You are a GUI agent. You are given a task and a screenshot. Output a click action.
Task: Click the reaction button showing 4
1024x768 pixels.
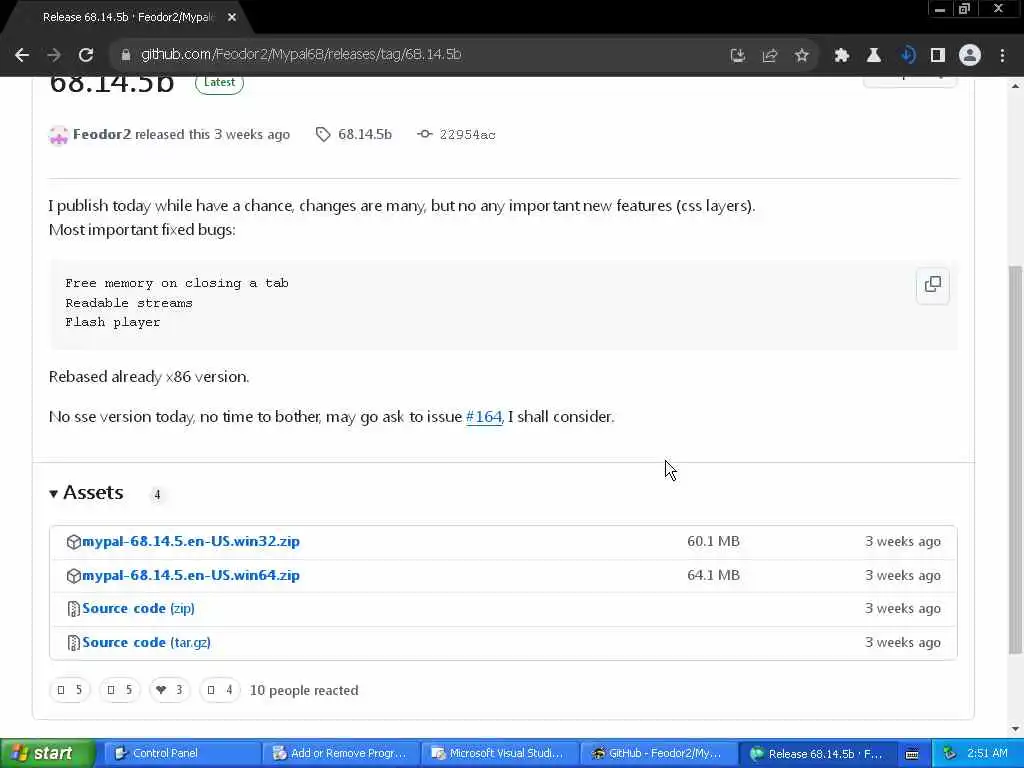pos(219,690)
